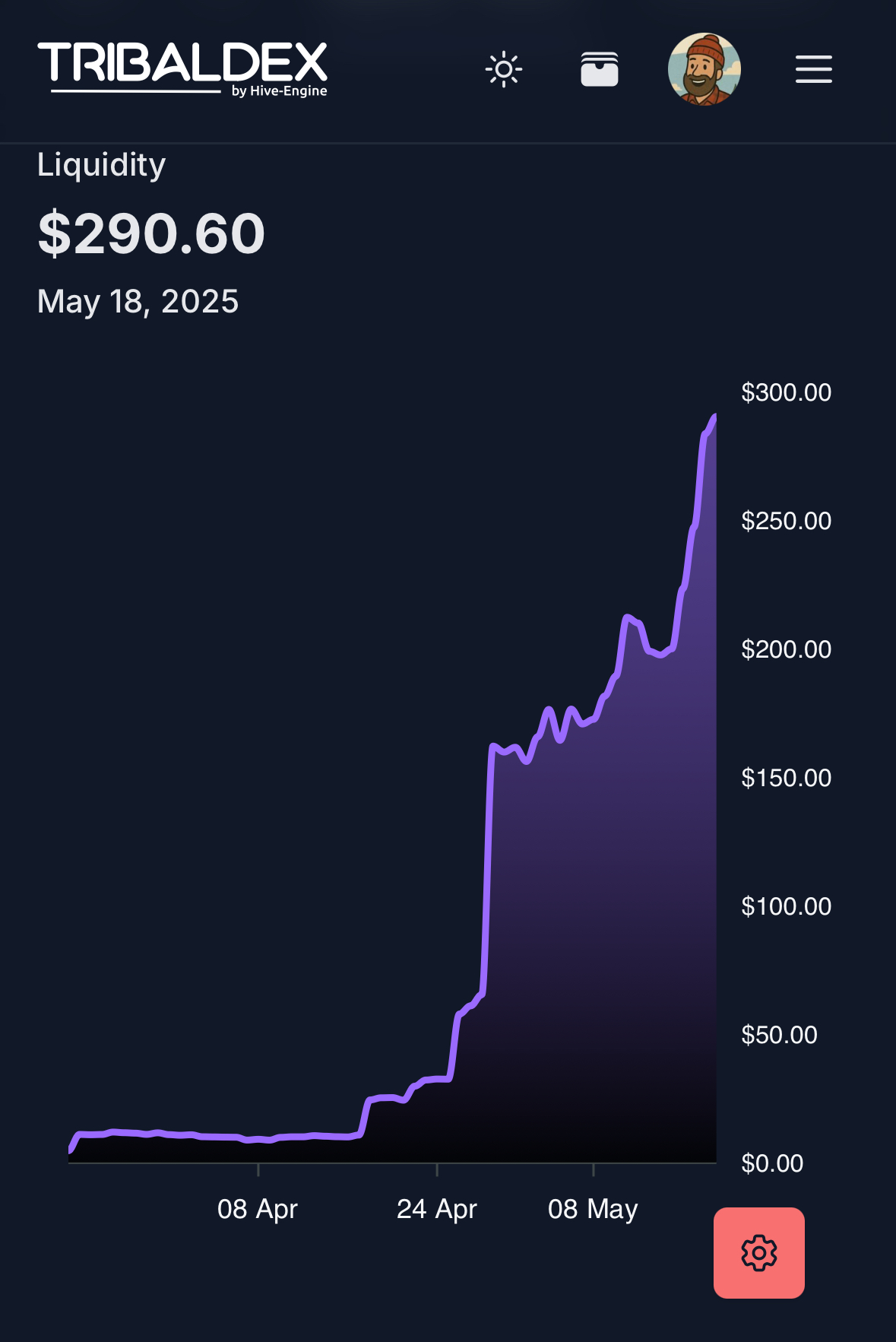Click the Liquidity heading
Viewport: 896px width, 1342px height.
[x=101, y=165]
